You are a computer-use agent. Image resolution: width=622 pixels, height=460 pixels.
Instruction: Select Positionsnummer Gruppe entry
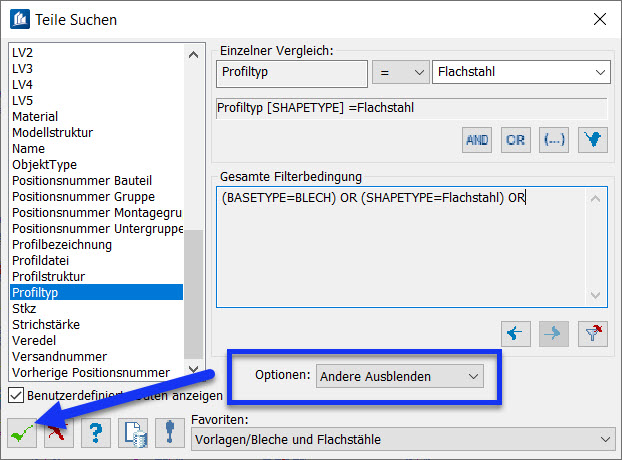(x=96, y=196)
